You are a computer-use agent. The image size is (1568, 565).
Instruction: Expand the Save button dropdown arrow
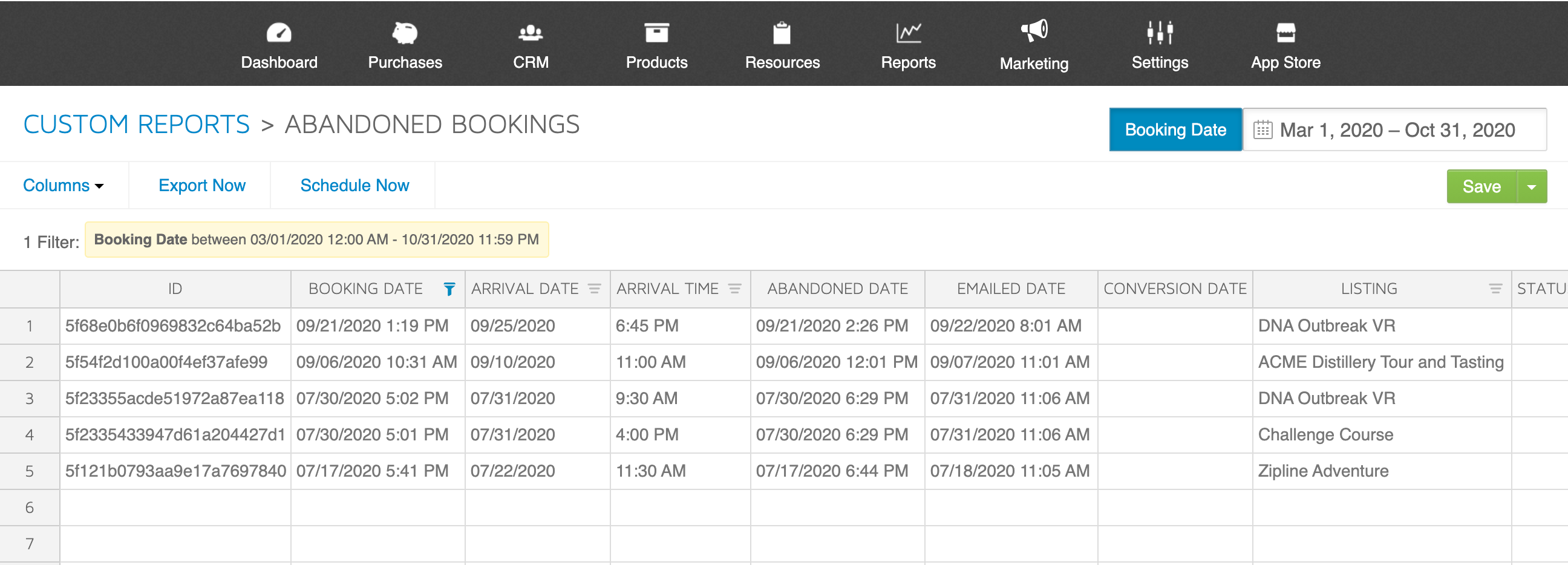point(1532,186)
